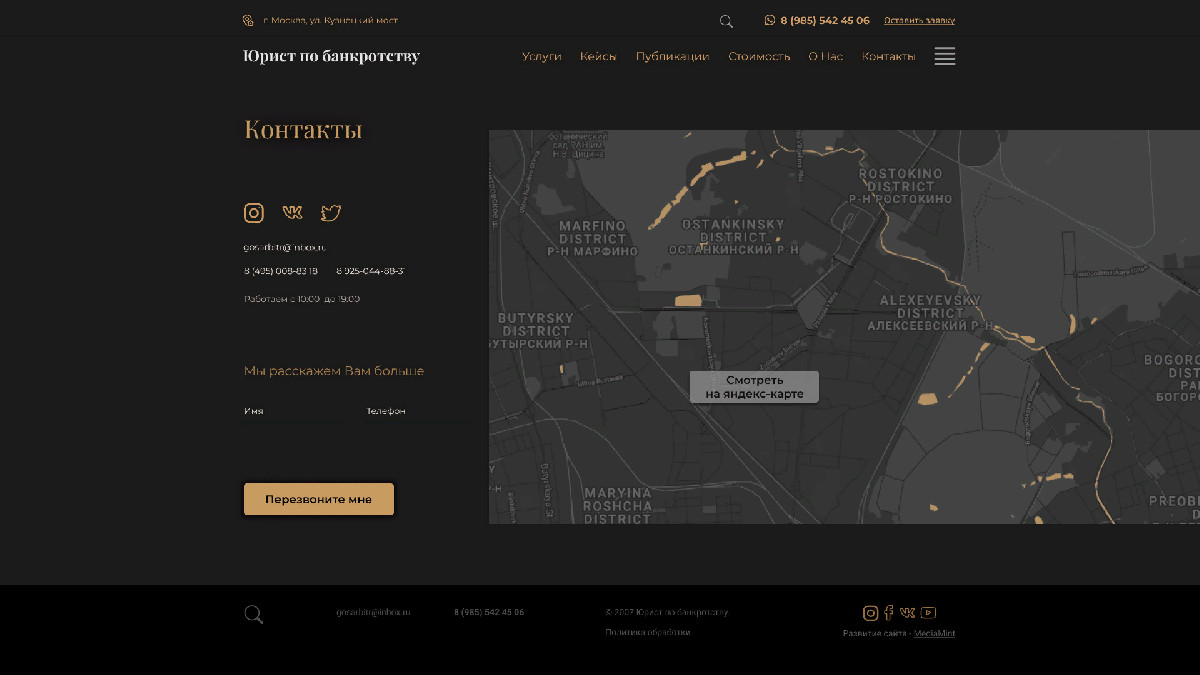
Task: Click the location pin icon in top bar
Action: [248, 20]
